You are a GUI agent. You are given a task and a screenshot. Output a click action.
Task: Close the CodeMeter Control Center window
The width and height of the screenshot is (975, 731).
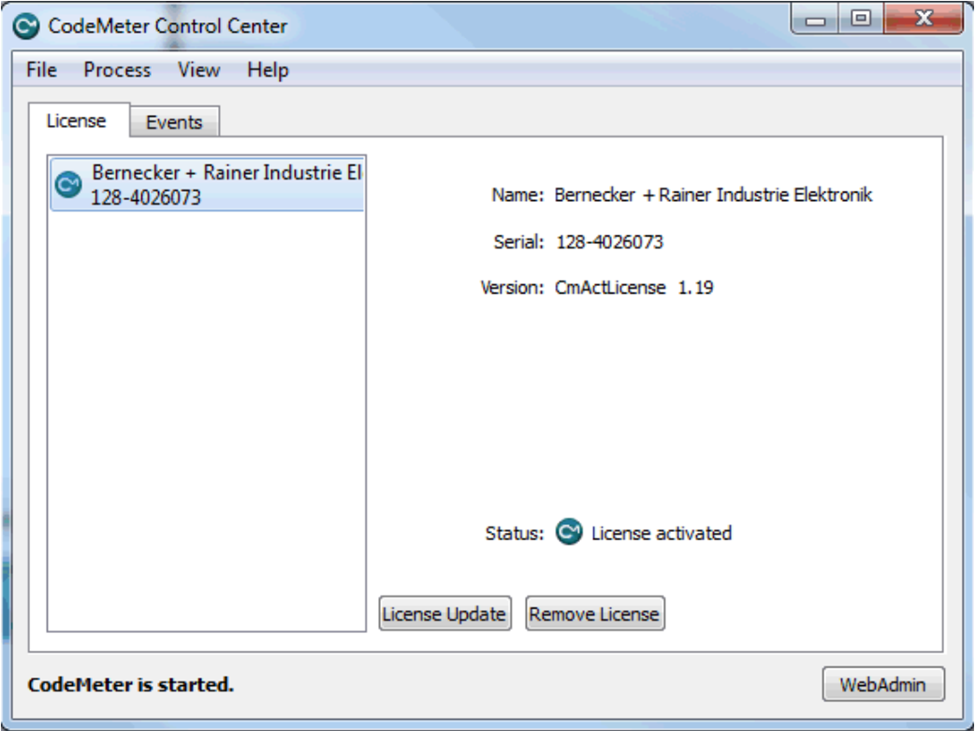921,20
